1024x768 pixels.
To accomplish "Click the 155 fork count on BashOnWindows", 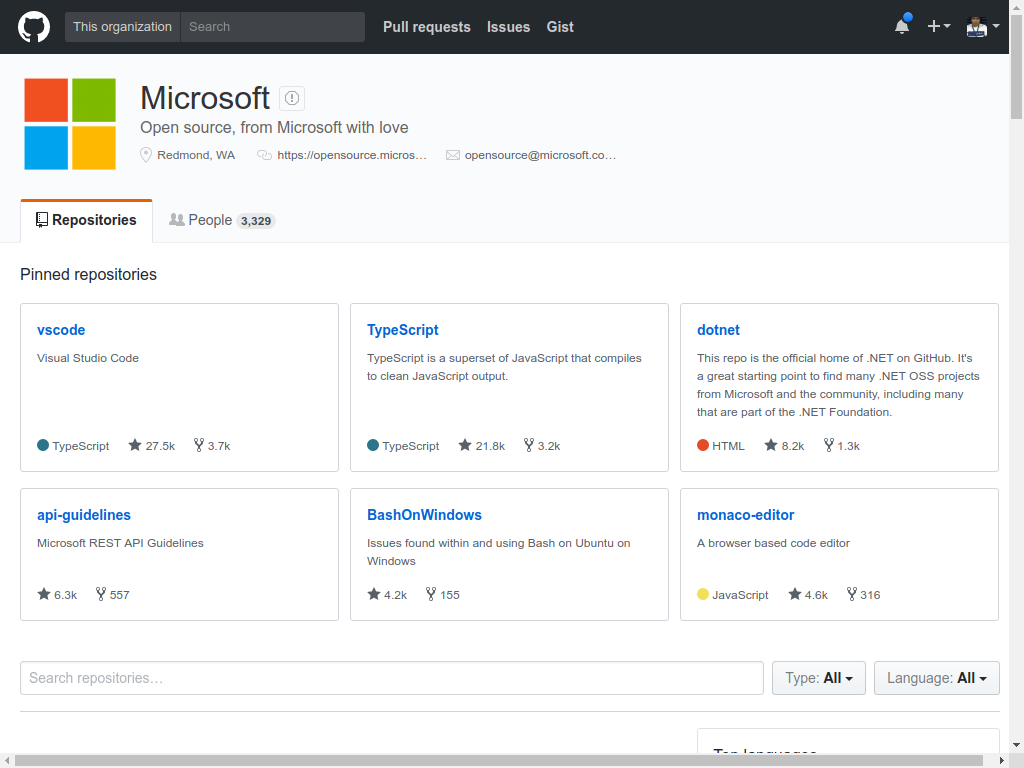I will coord(449,595).
